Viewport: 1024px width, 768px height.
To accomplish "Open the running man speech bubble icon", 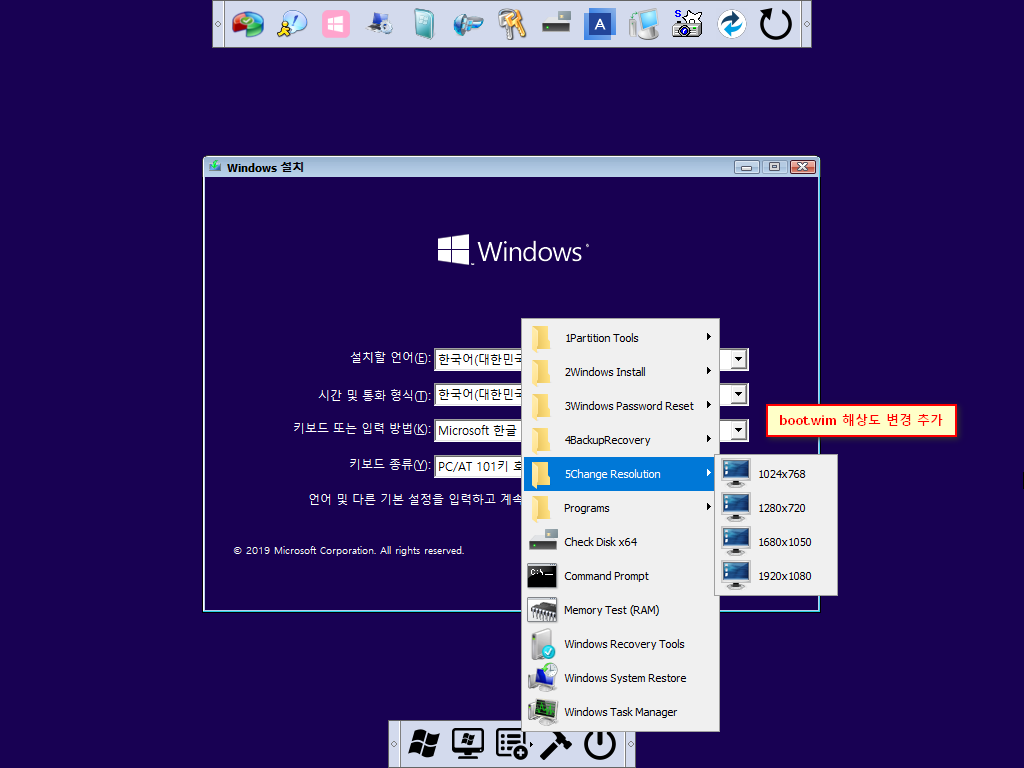I will (x=292, y=25).
